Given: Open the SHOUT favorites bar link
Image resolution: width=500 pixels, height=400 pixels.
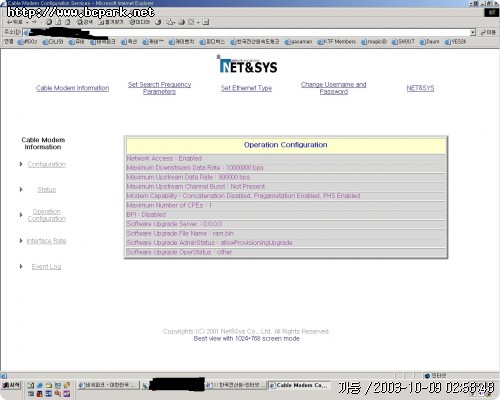Looking at the screenshot, I should coord(403,42).
